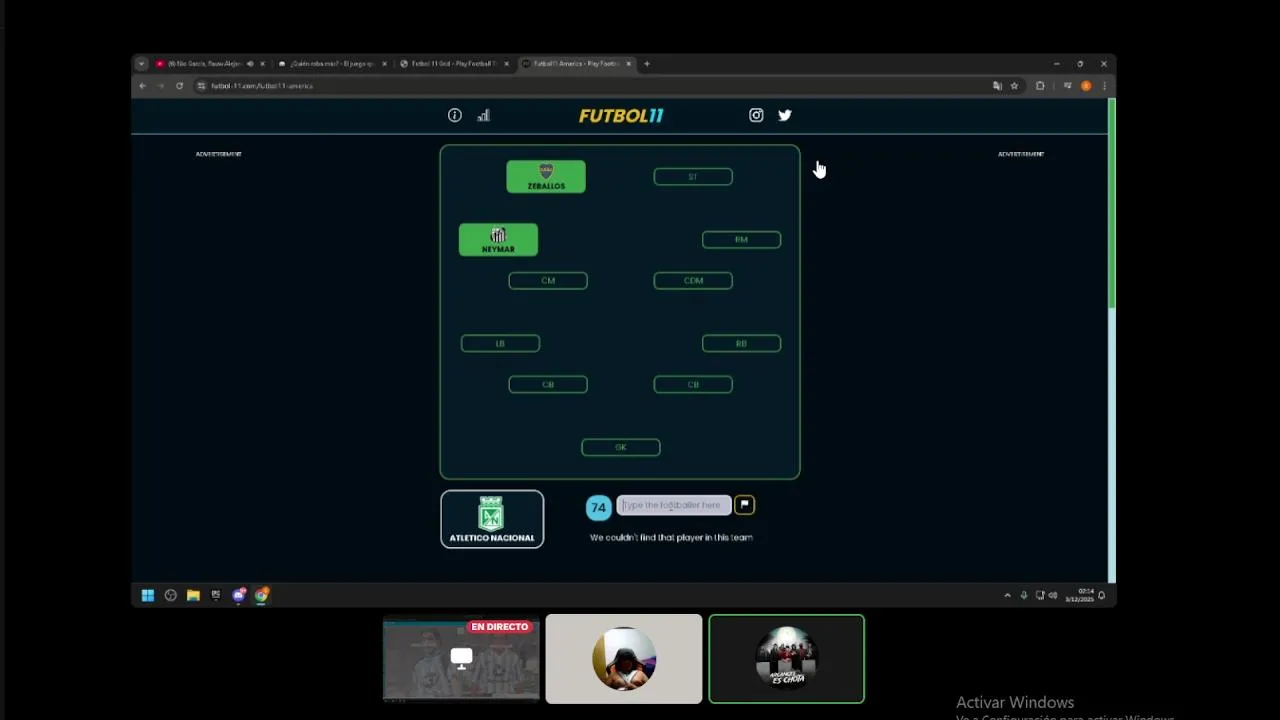The image size is (1280, 720).
Task: Close the Futbol11 America tab
Action: tap(629, 64)
